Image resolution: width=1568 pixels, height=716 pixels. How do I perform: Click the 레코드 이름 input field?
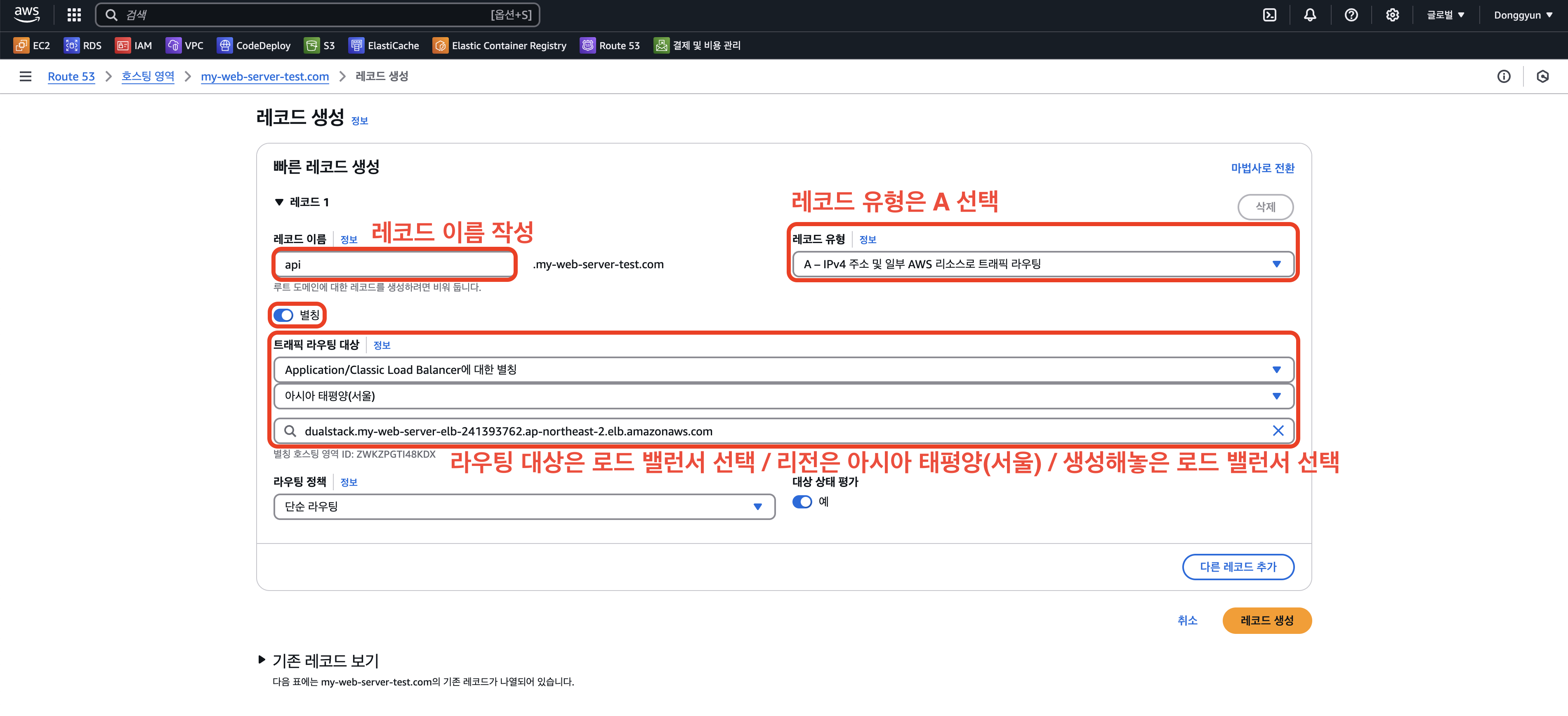394,265
